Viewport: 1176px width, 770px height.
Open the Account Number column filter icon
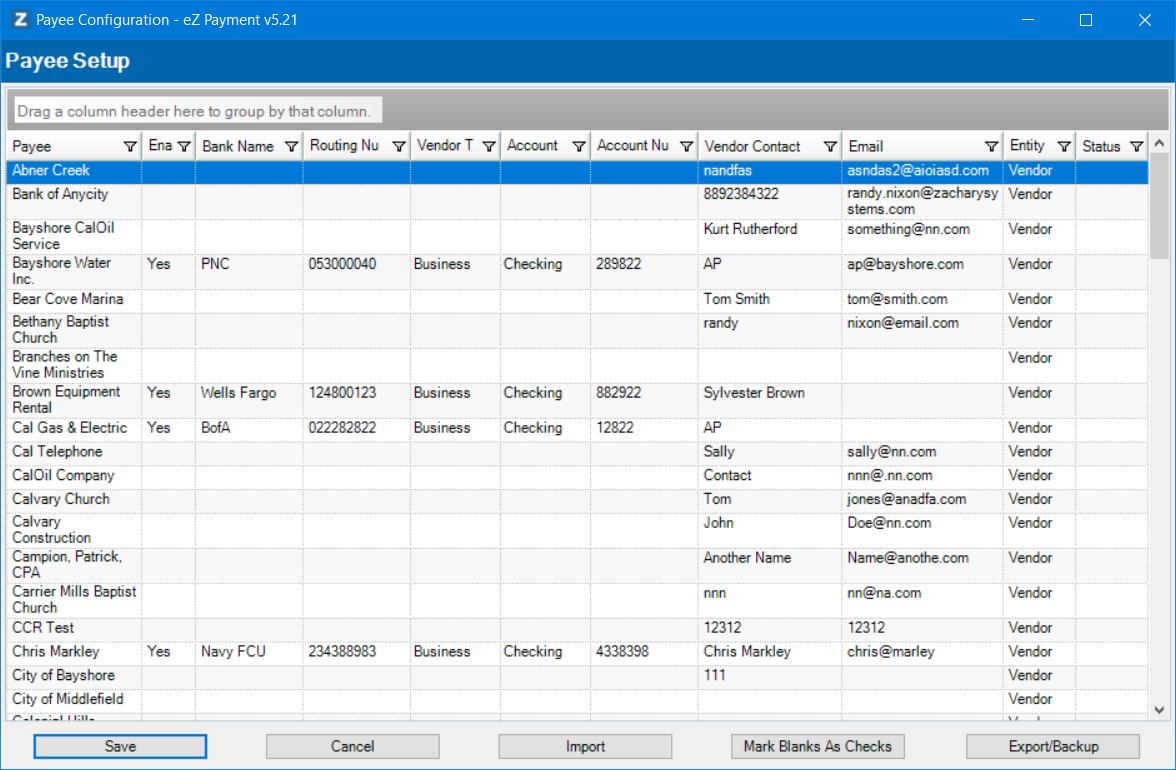(x=685, y=147)
